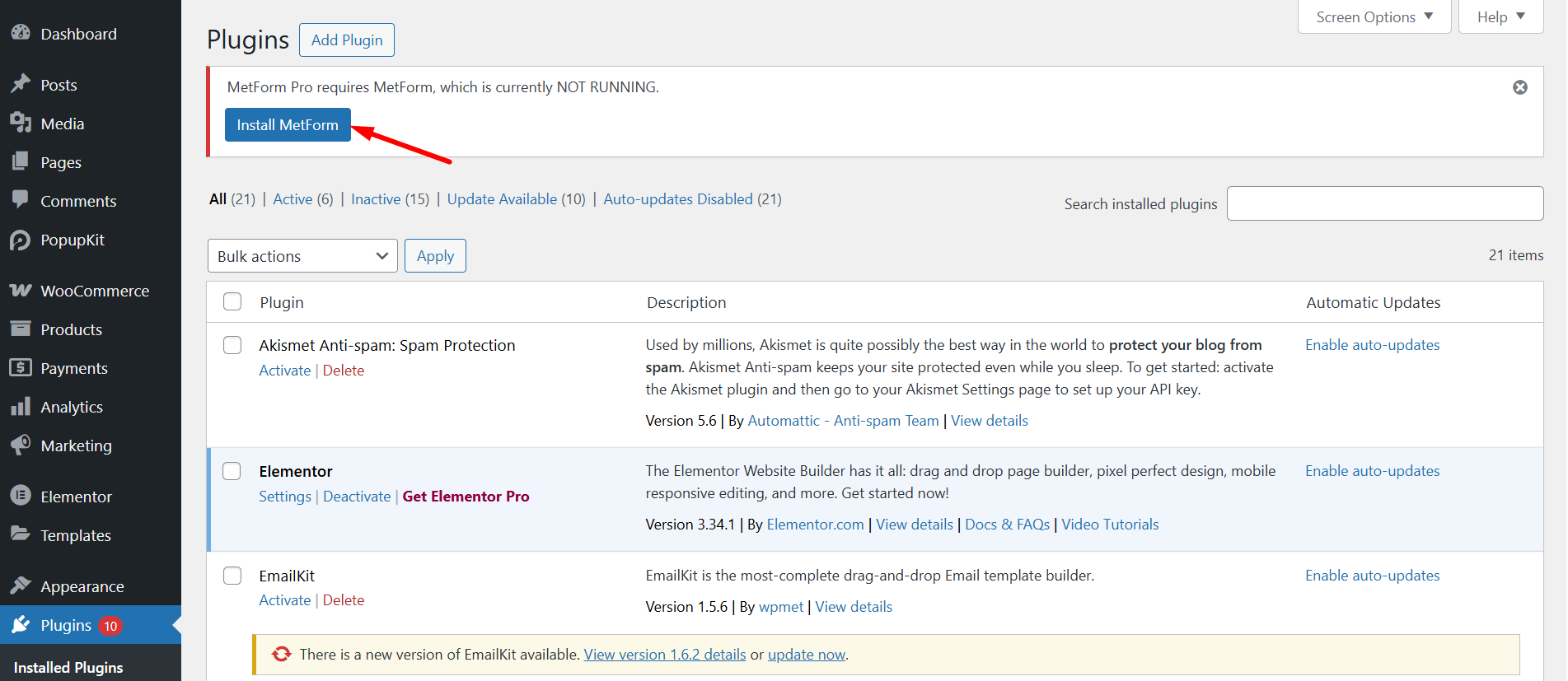The height and width of the screenshot is (681, 1568).
Task: Check the EmailKit plugin checkbox
Action: [232, 575]
